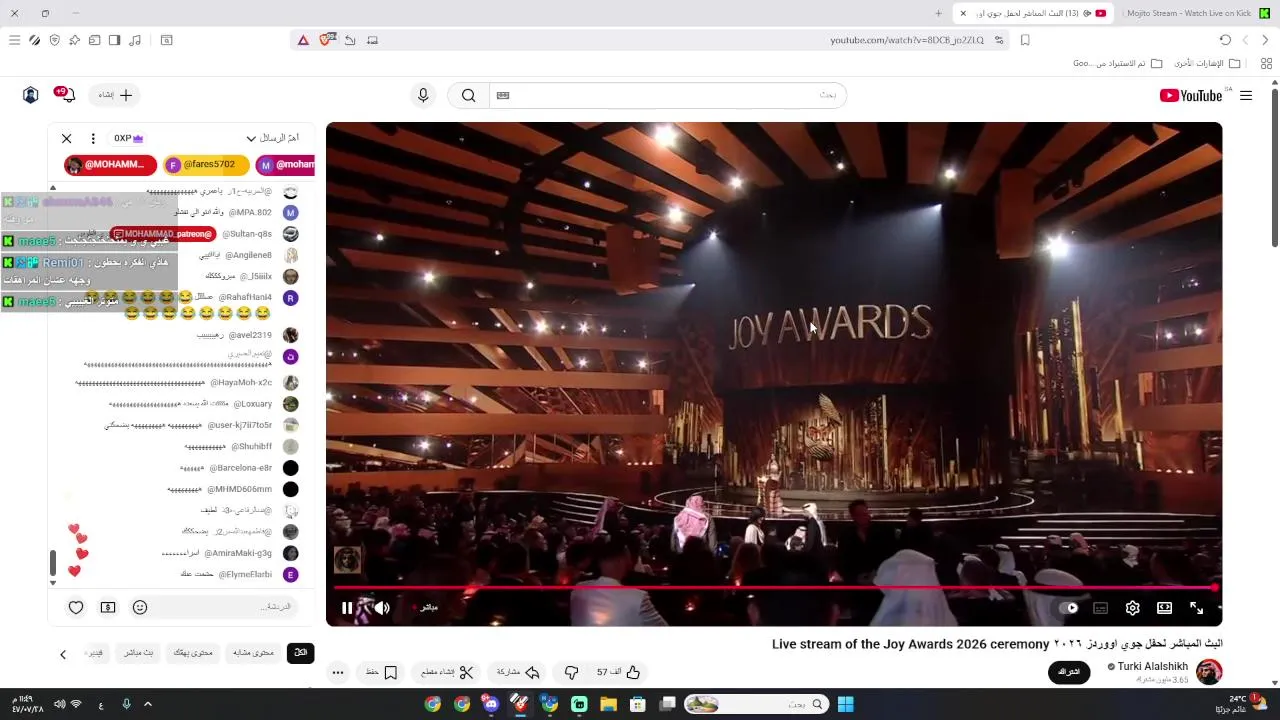The height and width of the screenshot is (720, 1280).
Task: Select the third chip under chat
Action: click(193, 653)
